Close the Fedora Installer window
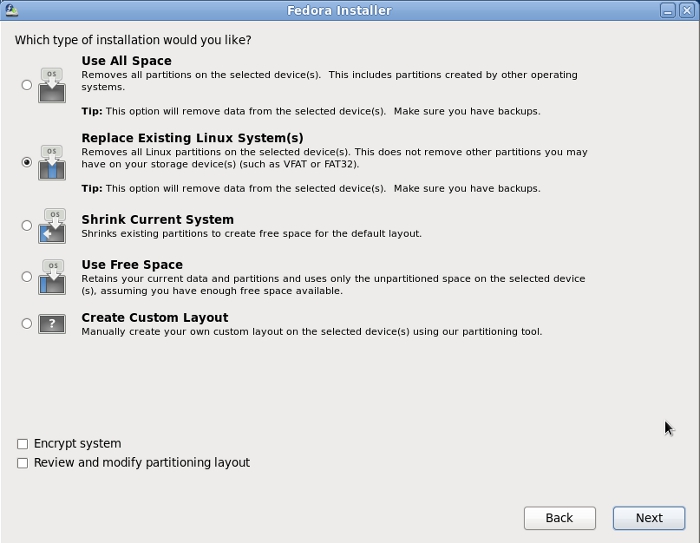The width and height of the screenshot is (700, 543). [x=686, y=10]
